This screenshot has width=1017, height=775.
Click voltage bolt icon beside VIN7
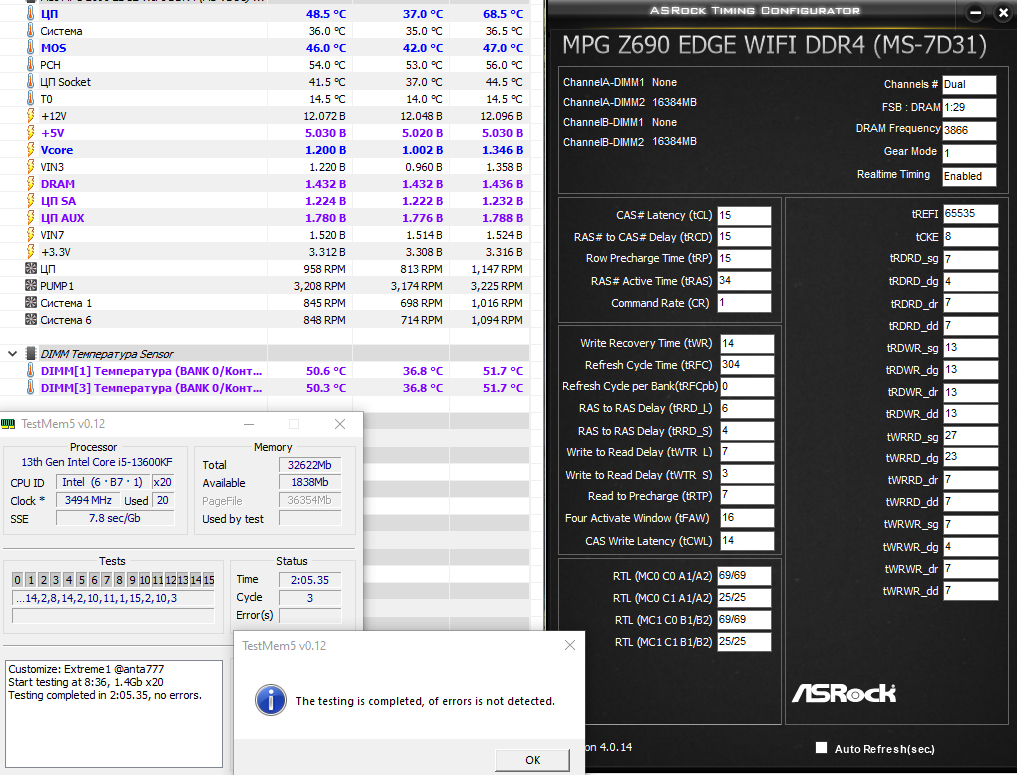[x=30, y=235]
